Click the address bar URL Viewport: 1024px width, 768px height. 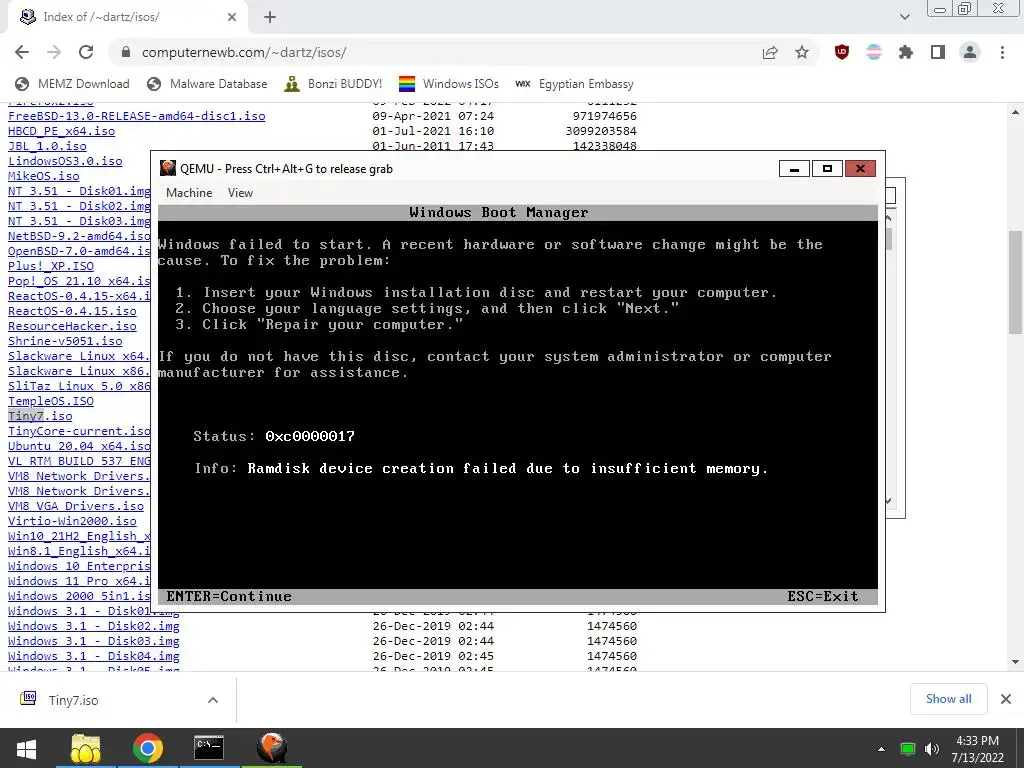[x=244, y=52]
